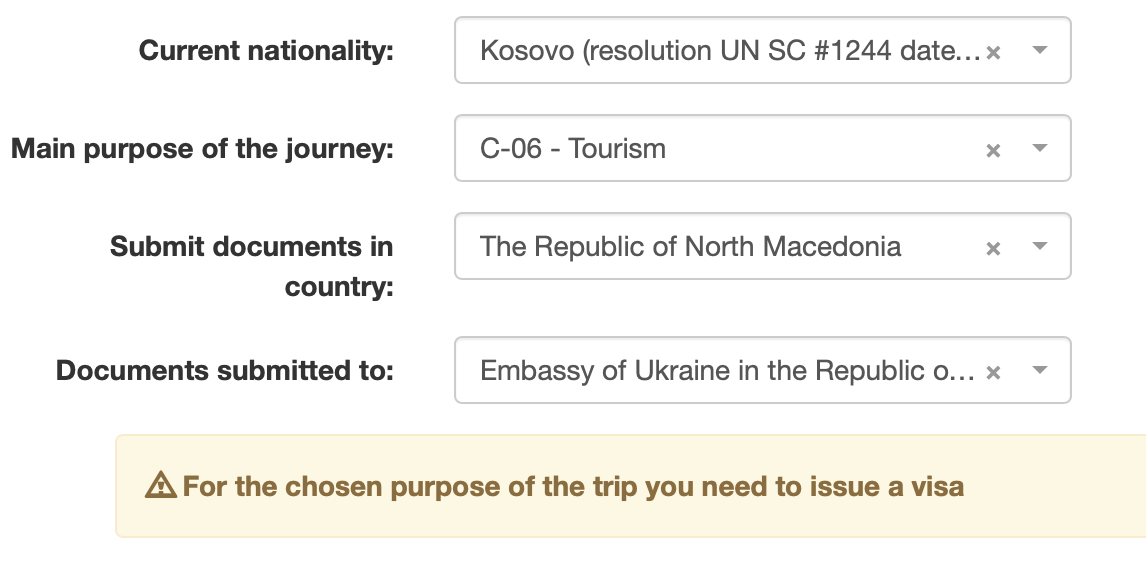Click The Republic of North Macedonia field

(690, 246)
